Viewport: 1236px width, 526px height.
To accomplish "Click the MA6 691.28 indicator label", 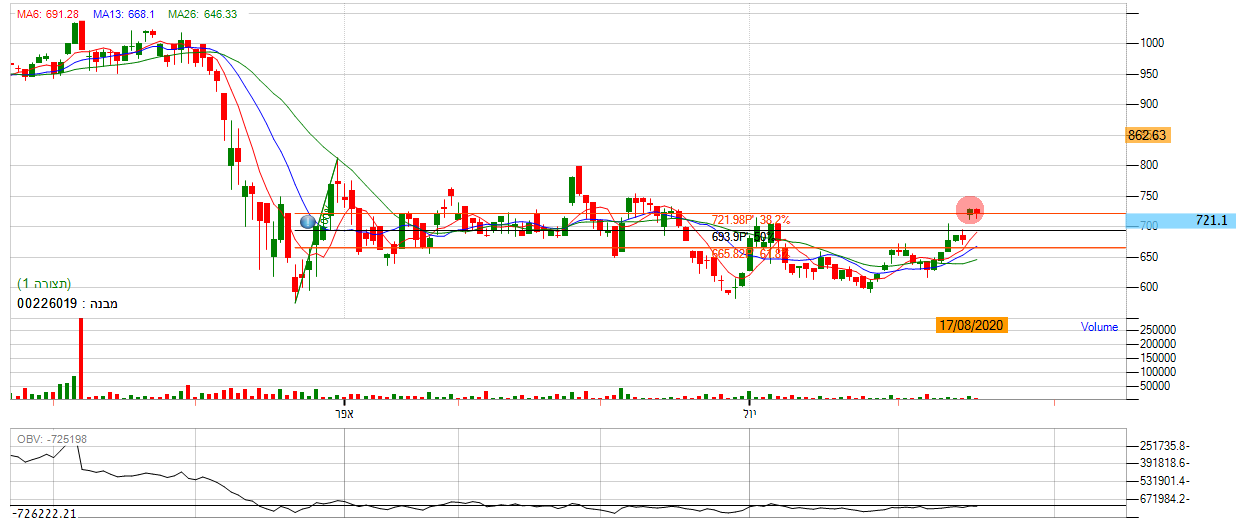I will [47, 15].
